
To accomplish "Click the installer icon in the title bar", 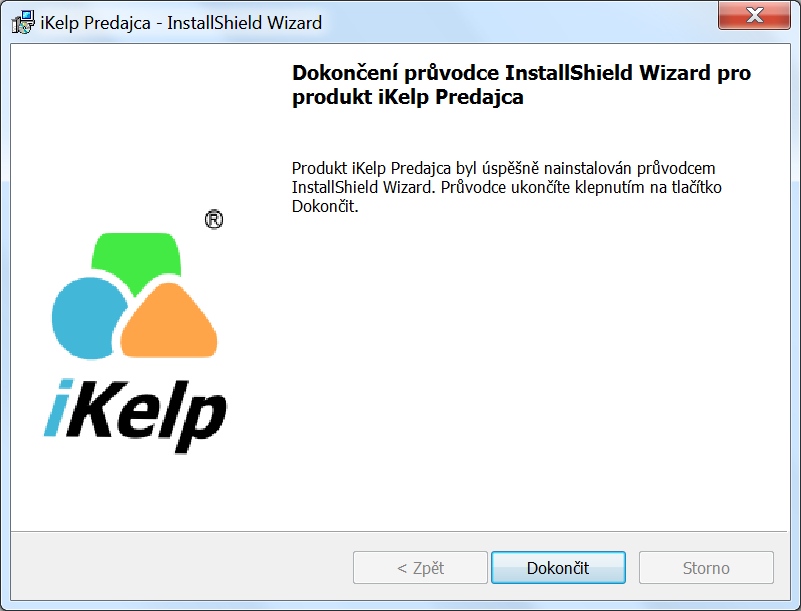I will (x=22, y=22).
